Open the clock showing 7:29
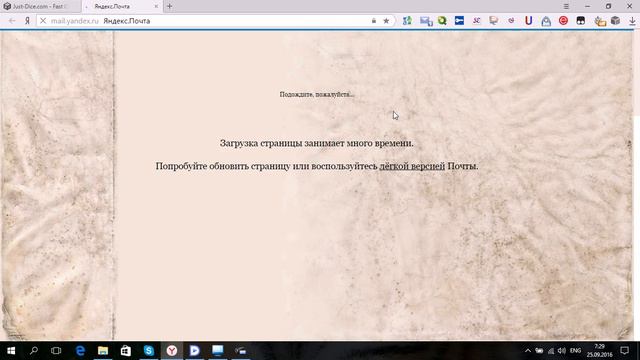This screenshot has width=640, height=360. (600, 351)
